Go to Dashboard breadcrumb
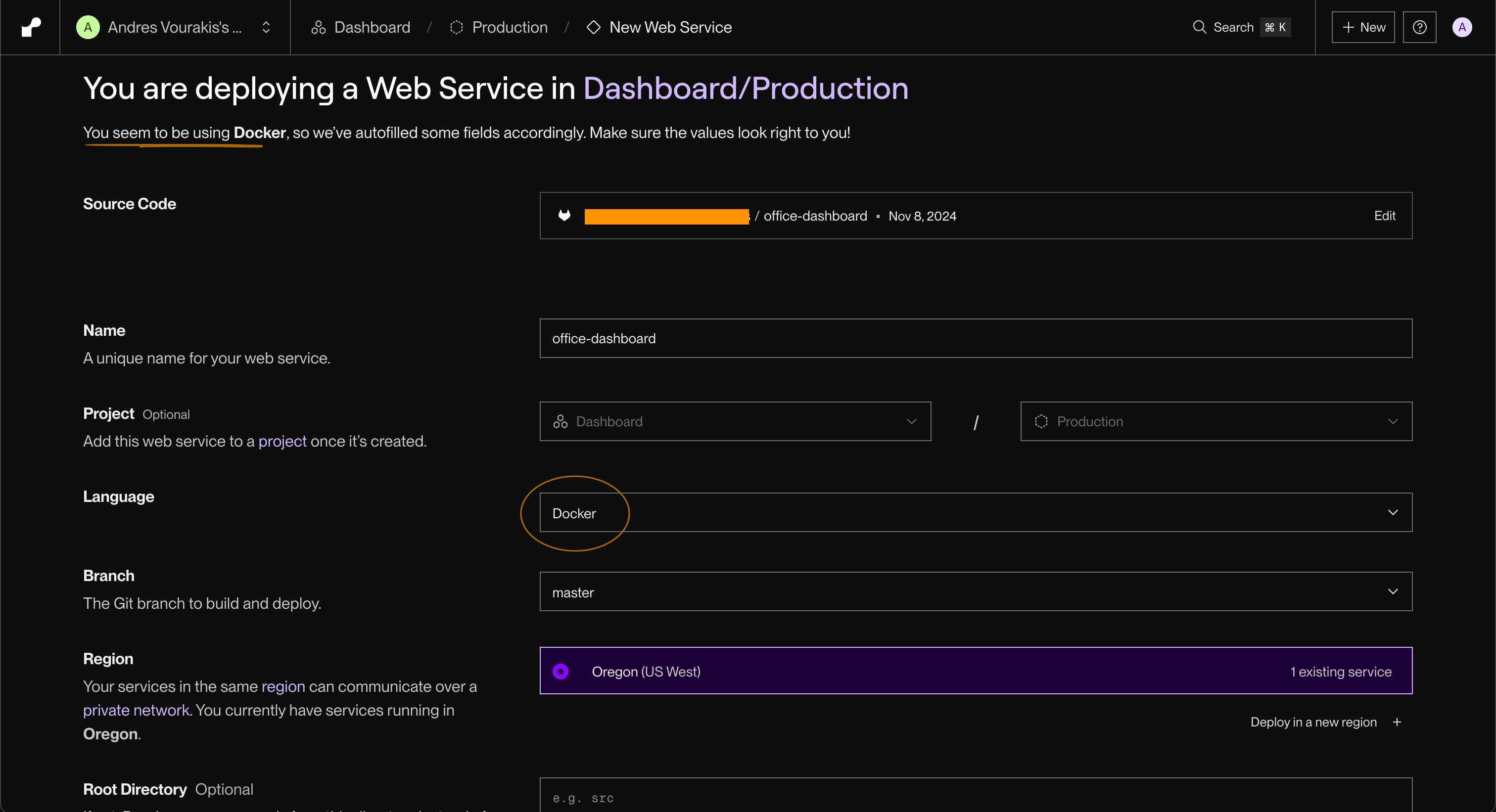Viewport: 1496px width, 812px height. point(372,27)
